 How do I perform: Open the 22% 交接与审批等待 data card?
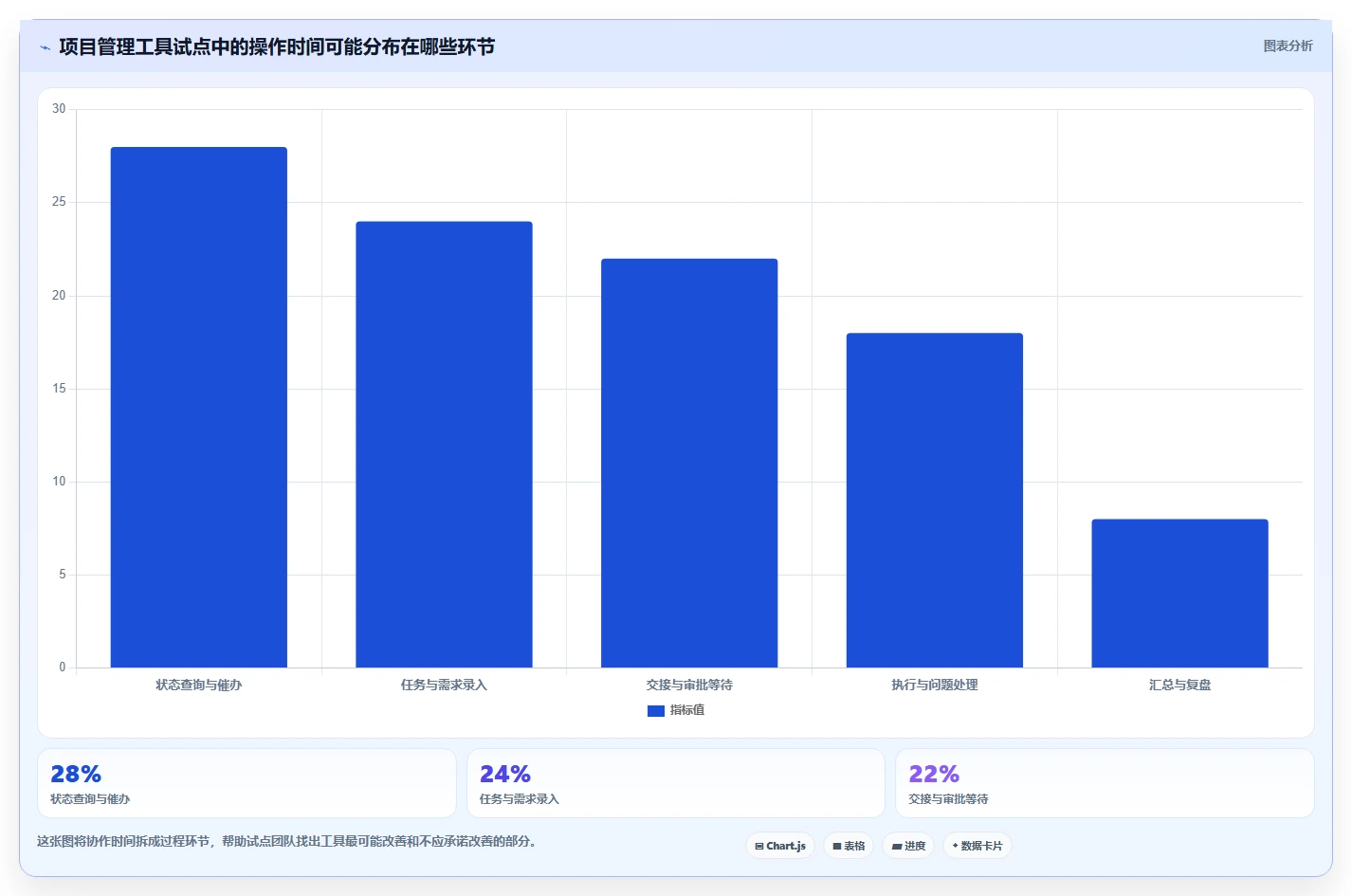1105,783
